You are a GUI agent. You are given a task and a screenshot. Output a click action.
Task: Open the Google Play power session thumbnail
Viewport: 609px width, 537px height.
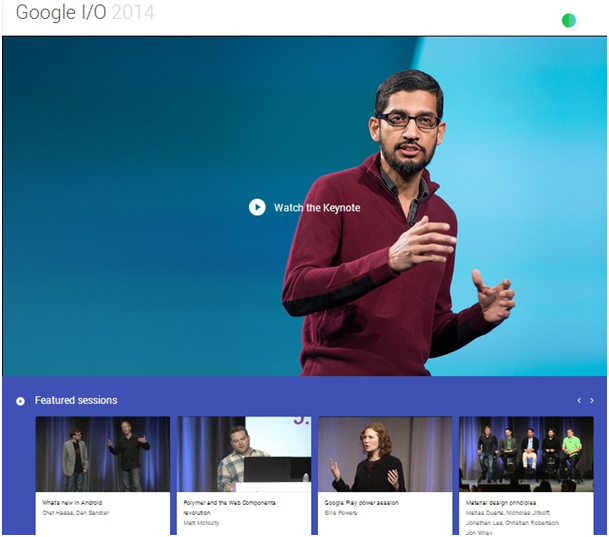pyautogui.click(x=385, y=454)
